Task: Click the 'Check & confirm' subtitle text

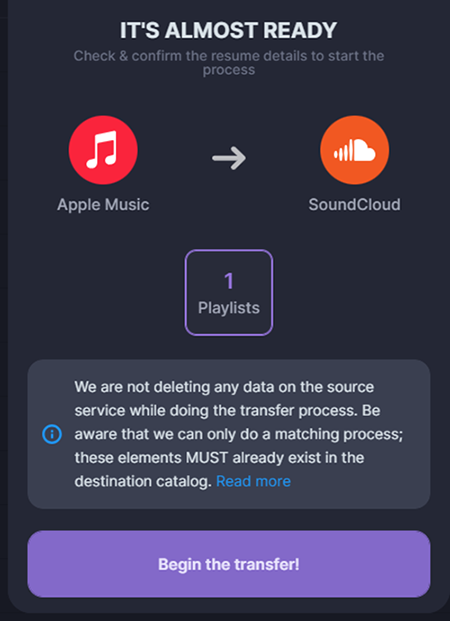Action: pos(229,63)
